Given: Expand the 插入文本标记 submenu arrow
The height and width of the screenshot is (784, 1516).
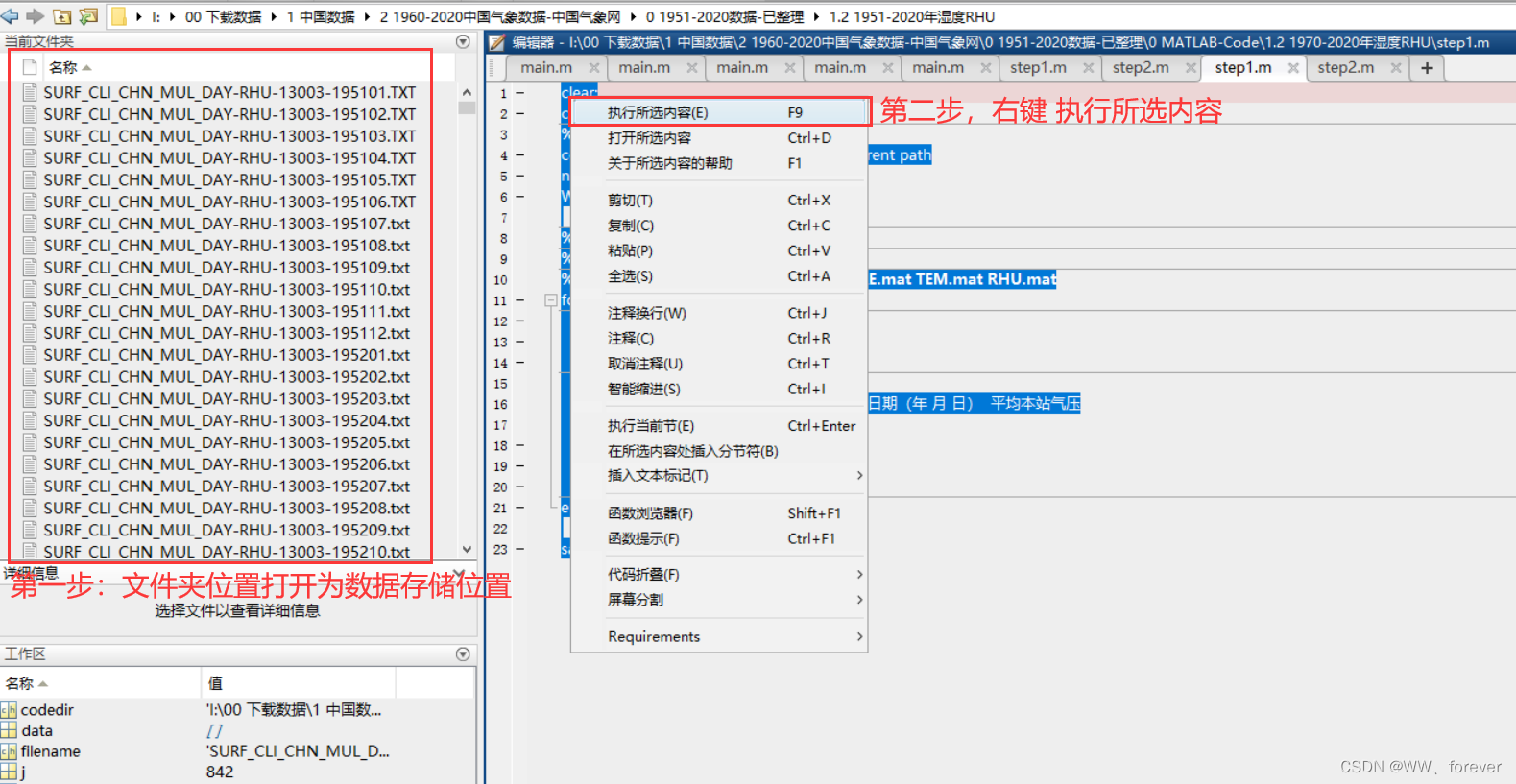Looking at the screenshot, I should click(x=859, y=475).
